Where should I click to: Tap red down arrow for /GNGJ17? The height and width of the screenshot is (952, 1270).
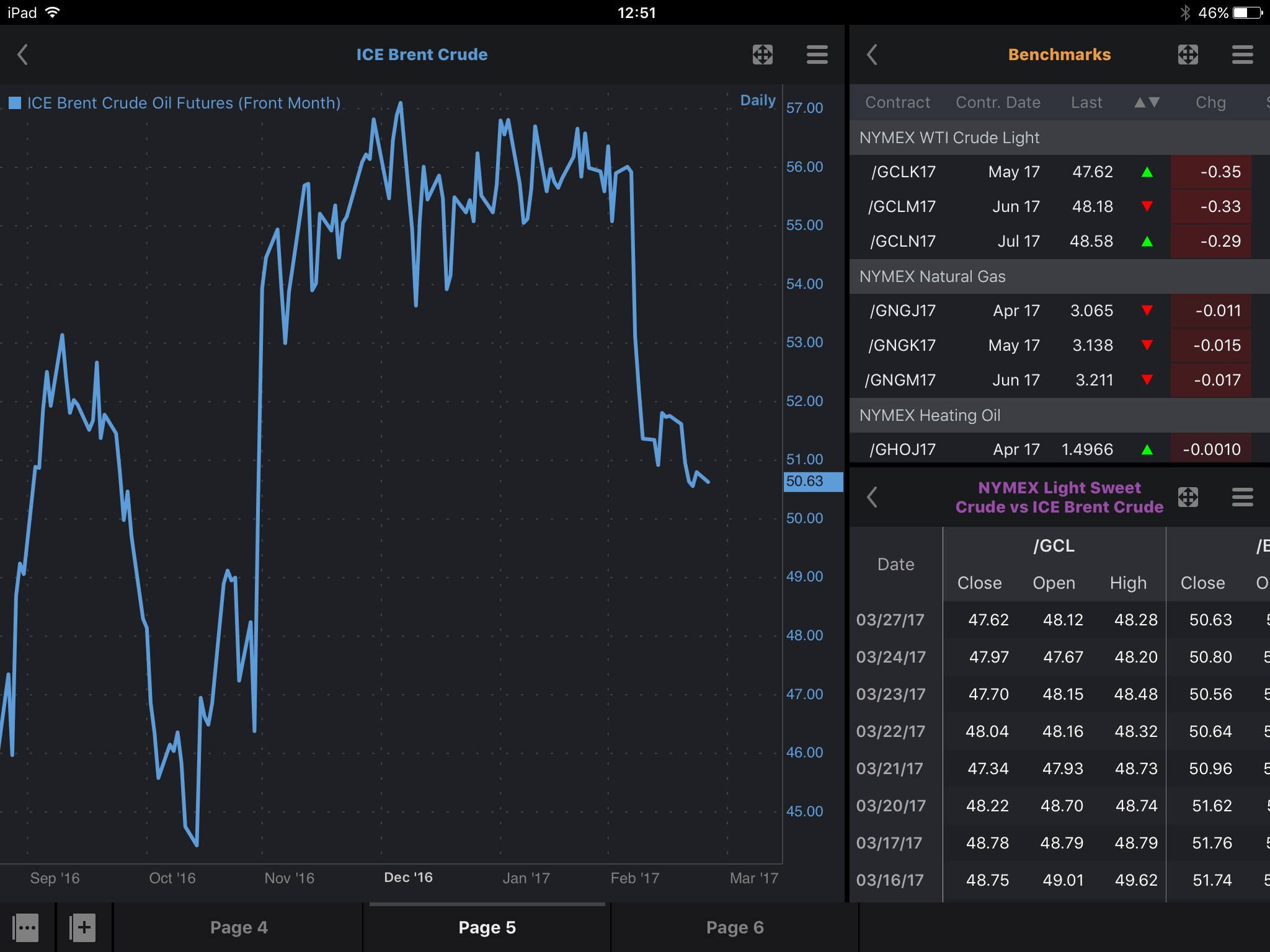1147,311
